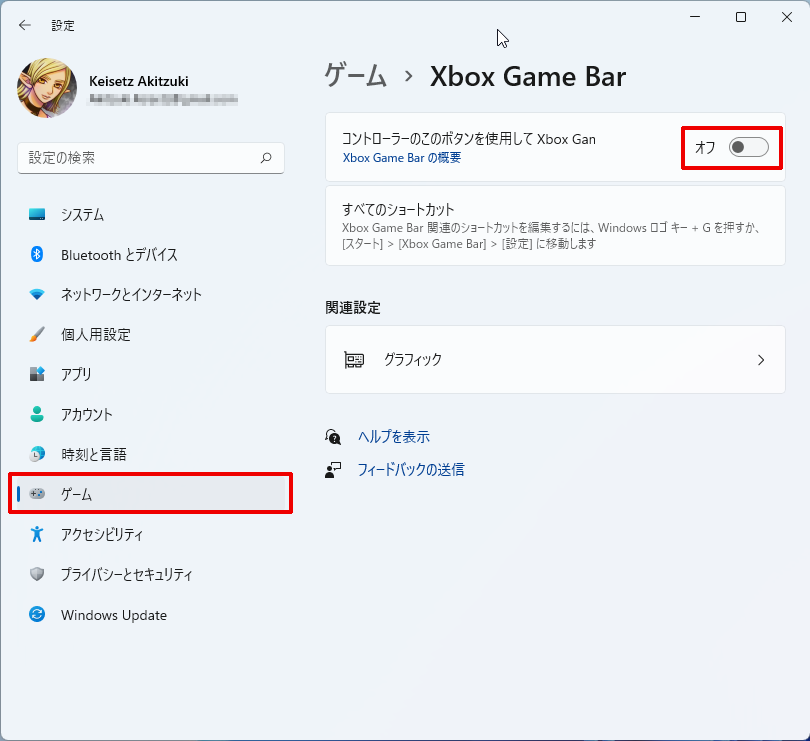Click the graphics card icon
This screenshot has width=810, height=741.
354,360
